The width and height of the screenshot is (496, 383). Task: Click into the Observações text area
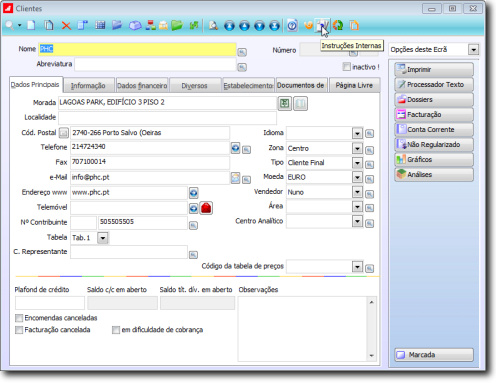click(x=303, y=329)
